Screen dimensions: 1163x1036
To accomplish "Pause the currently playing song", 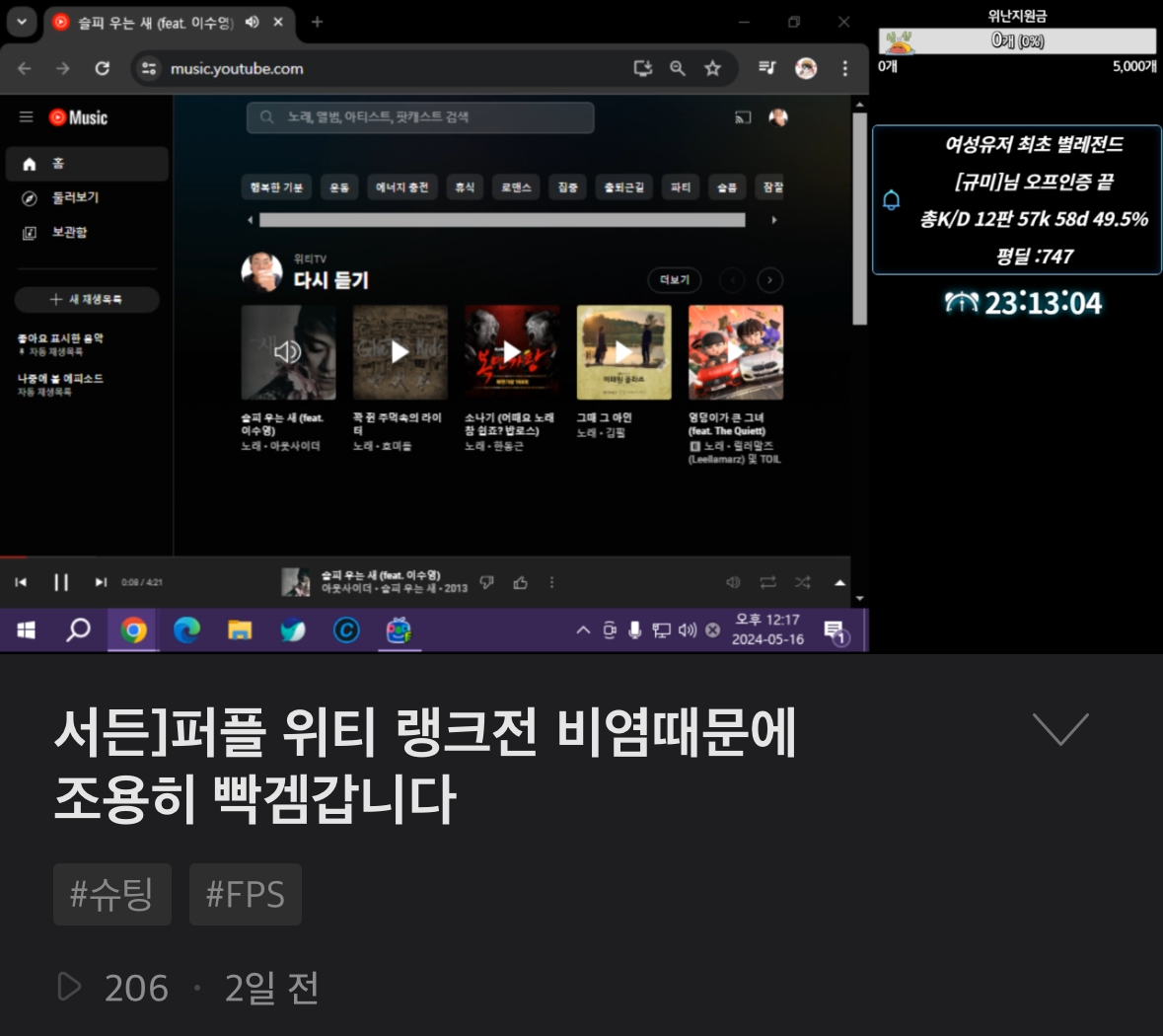I will (x=61, y=582).
